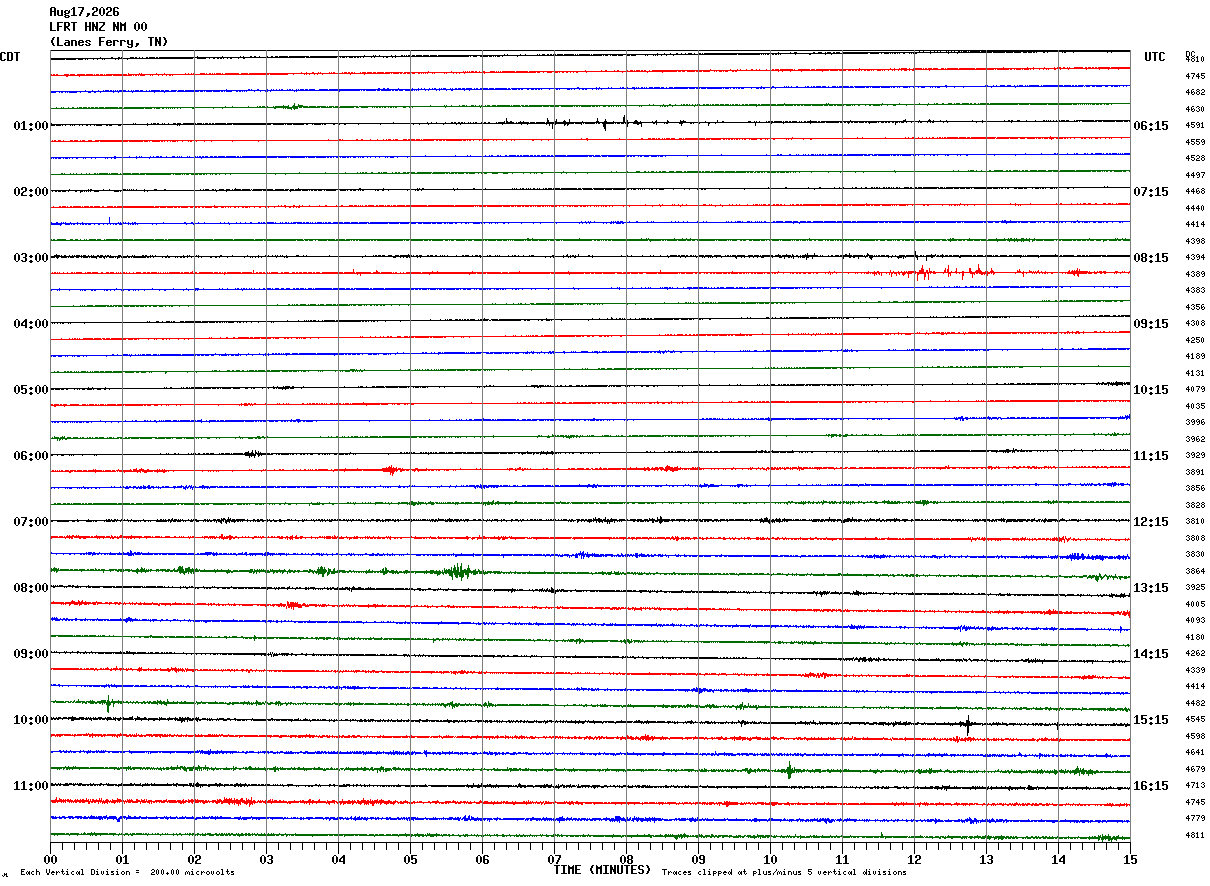Click the 01:00 CDT time label

pos(31,126)
